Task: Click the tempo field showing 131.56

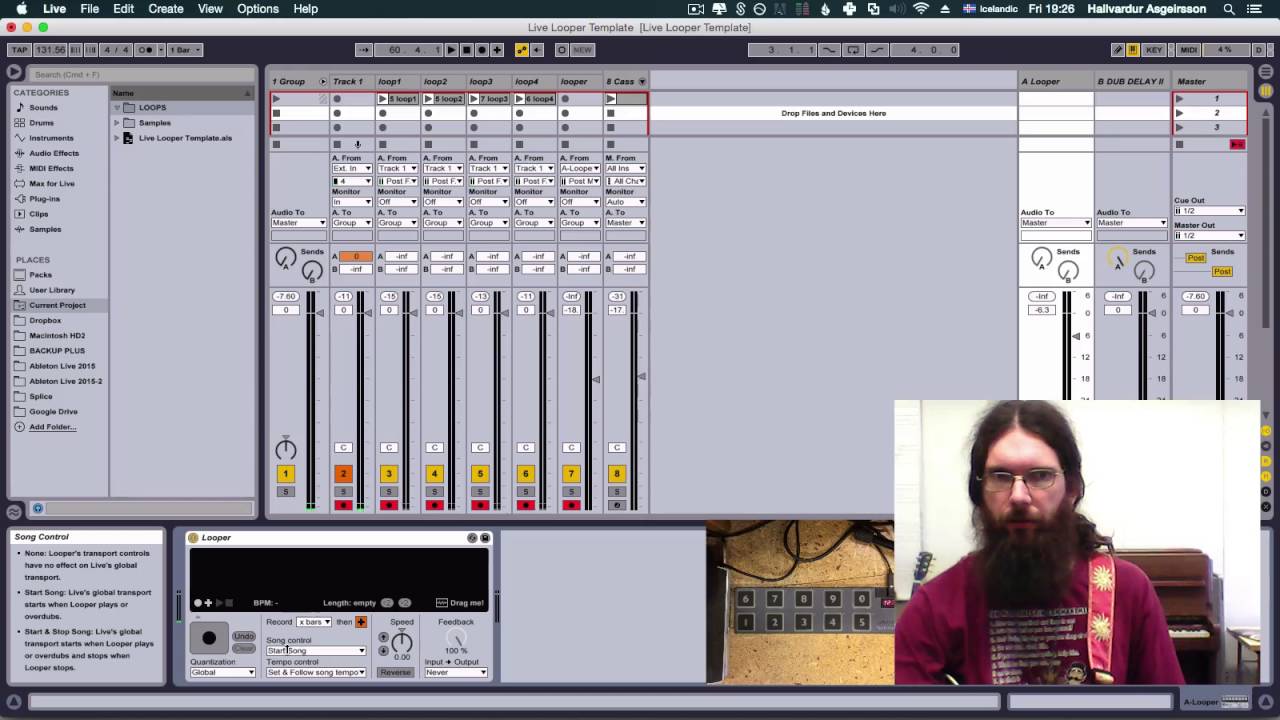Action: 50,50
